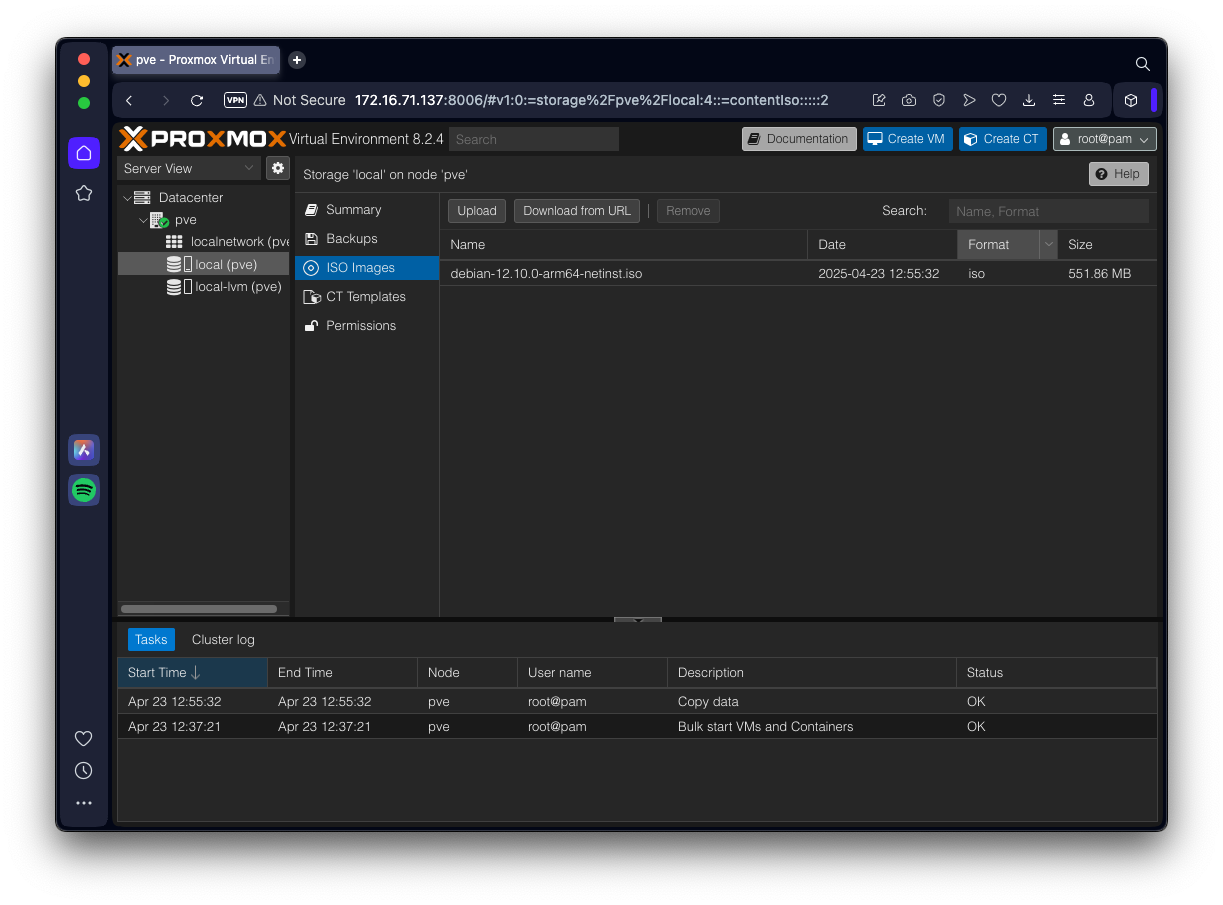Open the Server View dropdown
Image resolution: width=1223 pixels, height=905 pixels.
tap(189, 168)
